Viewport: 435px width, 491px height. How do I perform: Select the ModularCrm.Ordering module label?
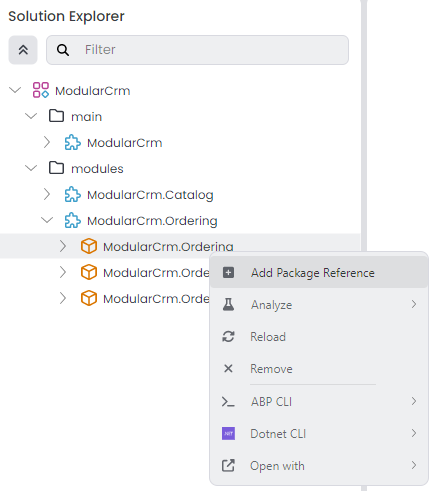pos(152,221)
